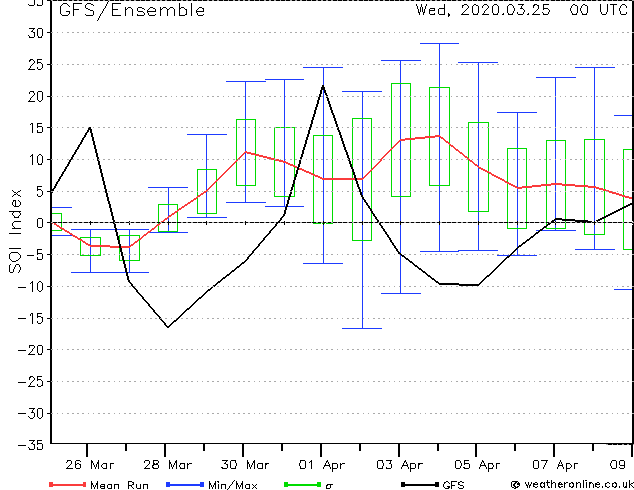
Task: Click the 07 Apr x-axis label
Action: pos(555,465)
